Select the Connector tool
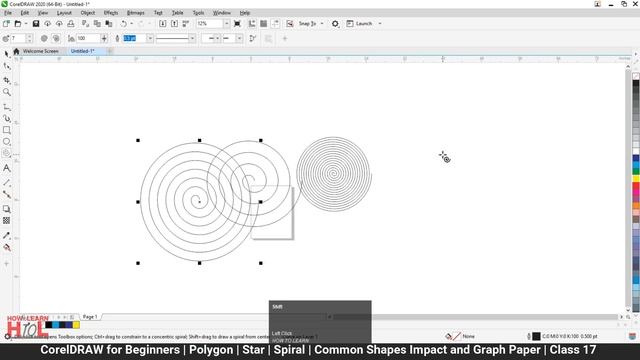Screen dimensions: 640x360 [x=7, y=194]
